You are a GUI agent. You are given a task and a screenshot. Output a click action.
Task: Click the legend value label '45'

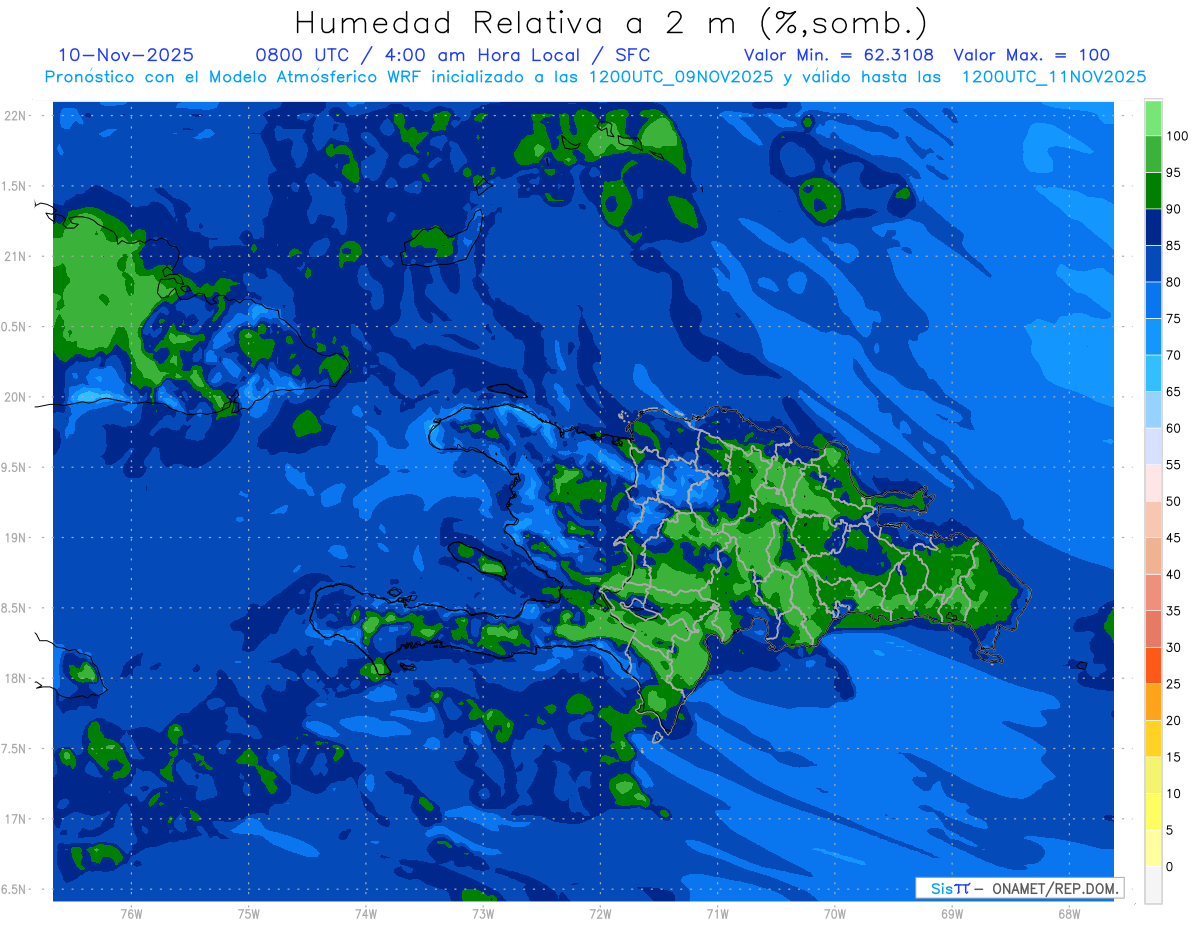coord(1173,538)
